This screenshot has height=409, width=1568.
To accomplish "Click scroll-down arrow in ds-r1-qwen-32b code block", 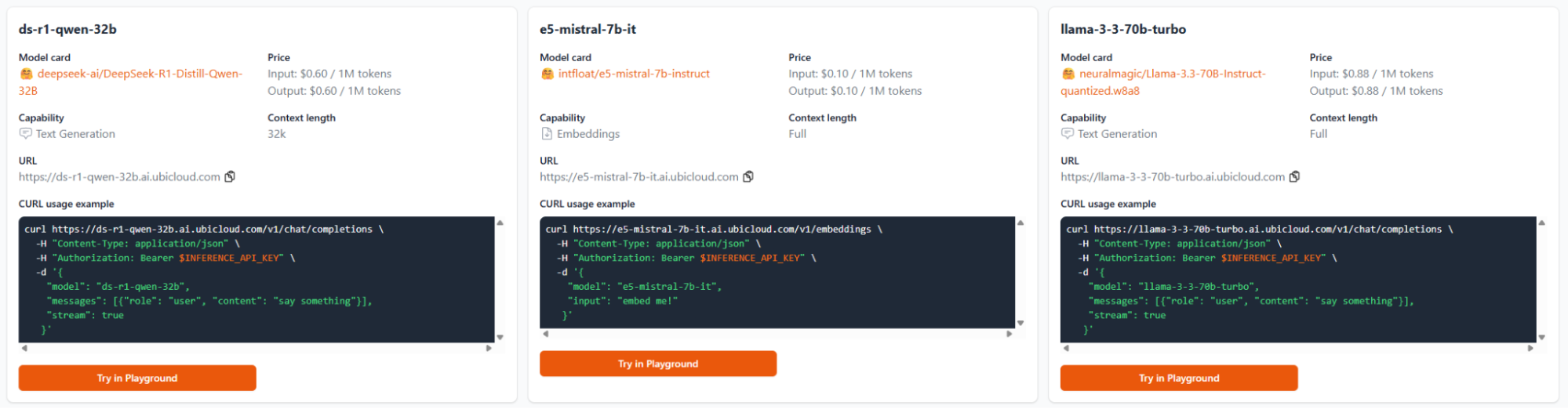I will click(500, 338).
